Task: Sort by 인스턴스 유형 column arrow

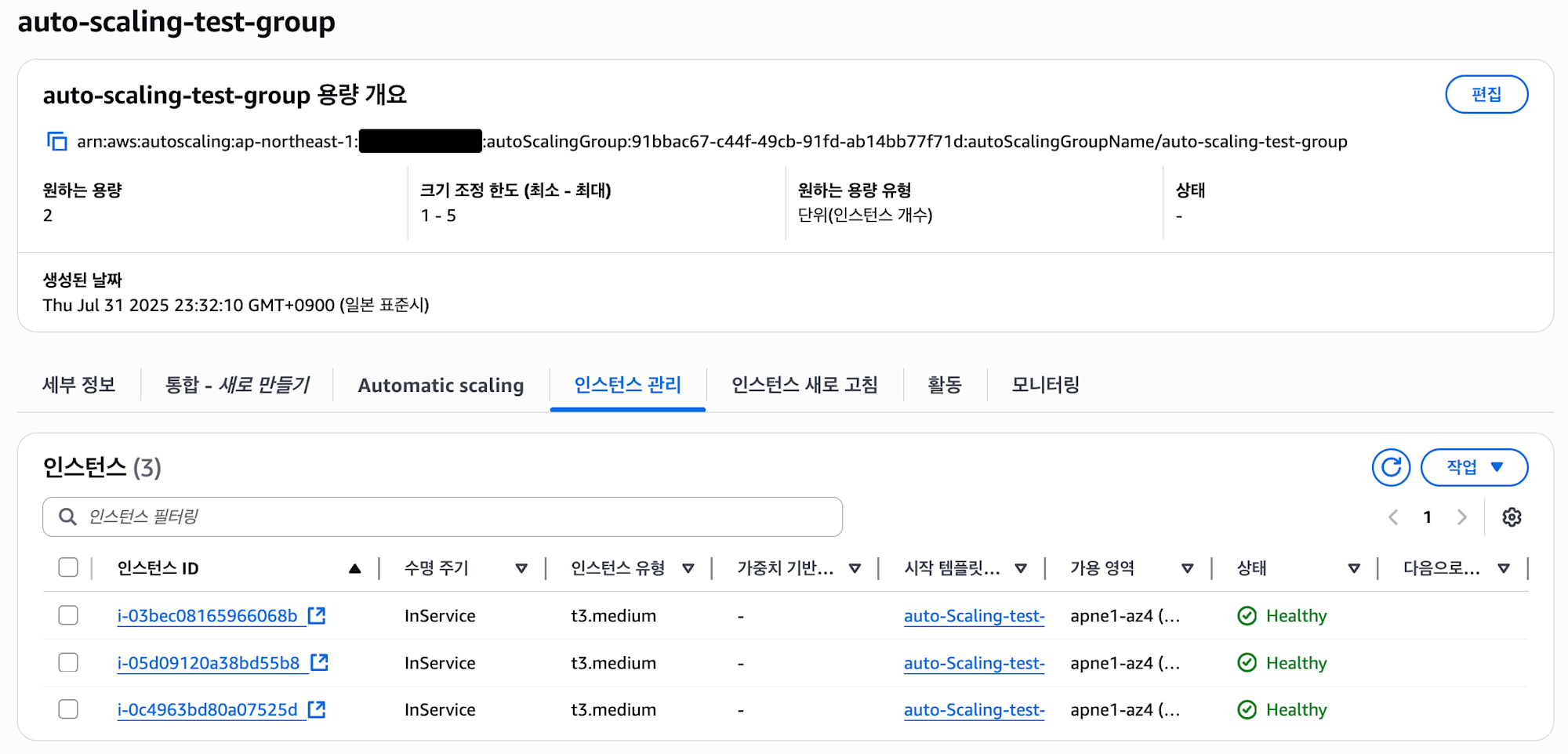Action: [x=688, y=569]
